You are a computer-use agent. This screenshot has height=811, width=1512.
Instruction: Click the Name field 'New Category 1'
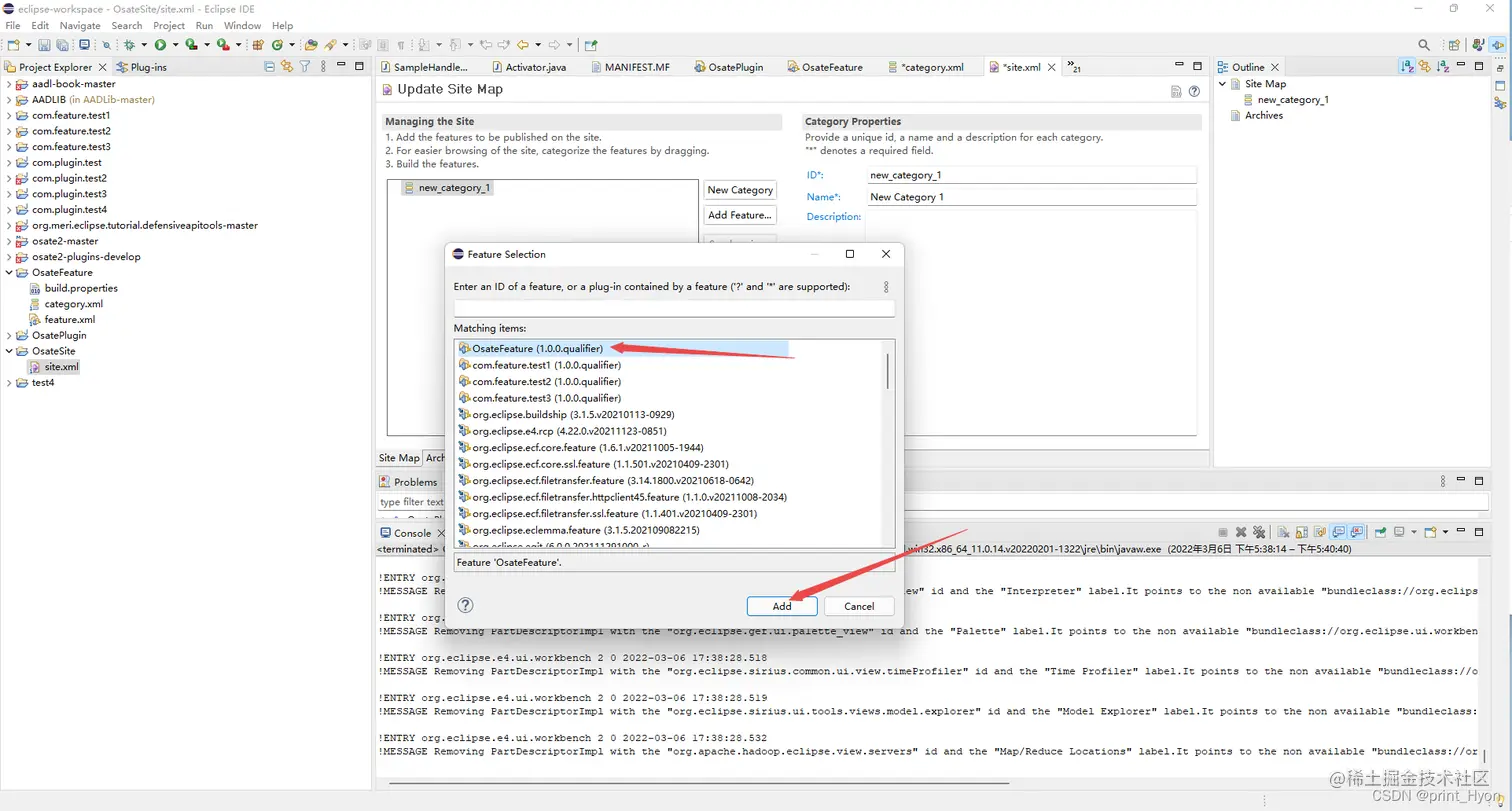click(1031, 197)
